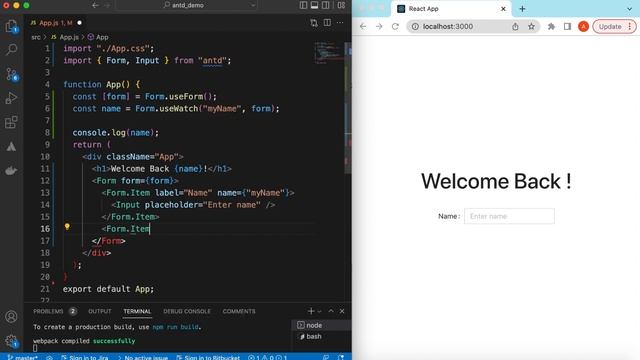
Task: Click the App.js breadcrumb segment
Action: click(65, 37)
